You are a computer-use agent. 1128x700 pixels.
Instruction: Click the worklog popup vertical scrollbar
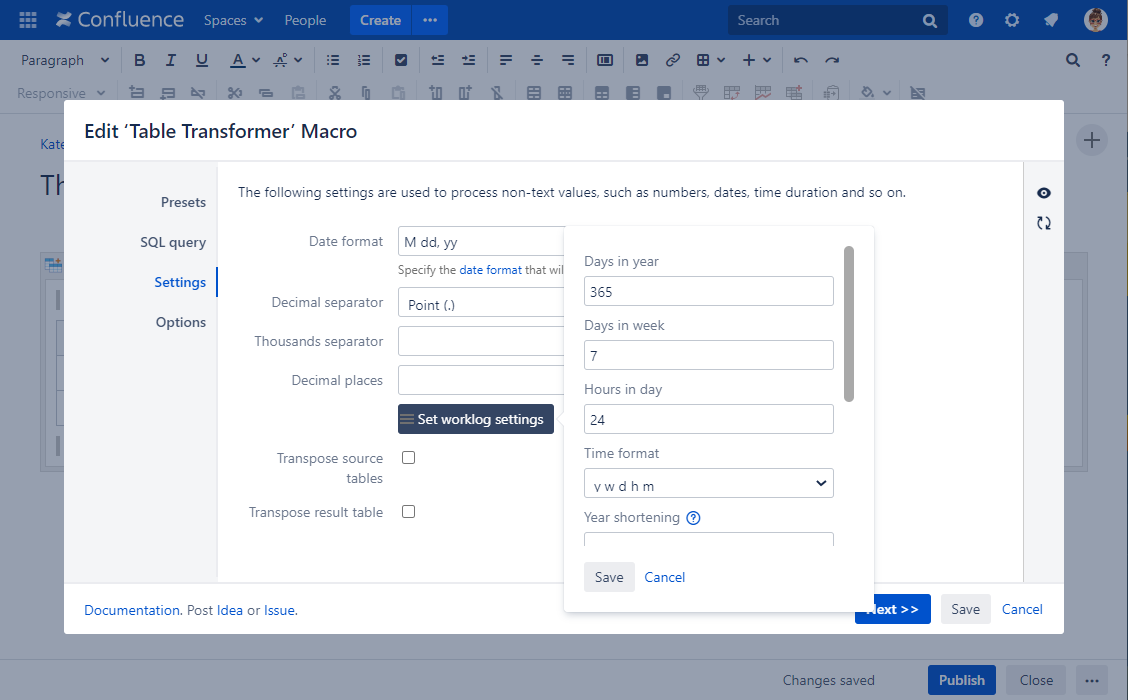tap(849, 324)
